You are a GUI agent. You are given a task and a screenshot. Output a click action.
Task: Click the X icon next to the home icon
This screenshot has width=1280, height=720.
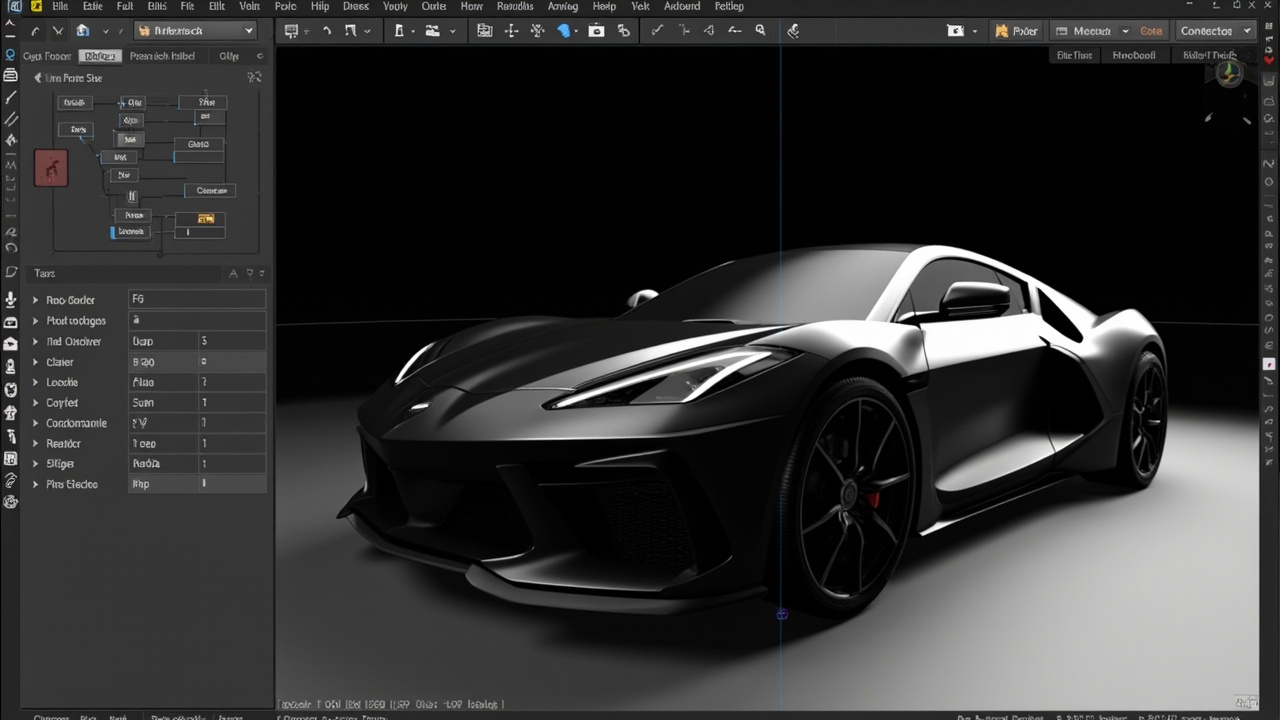coord(58,31)
